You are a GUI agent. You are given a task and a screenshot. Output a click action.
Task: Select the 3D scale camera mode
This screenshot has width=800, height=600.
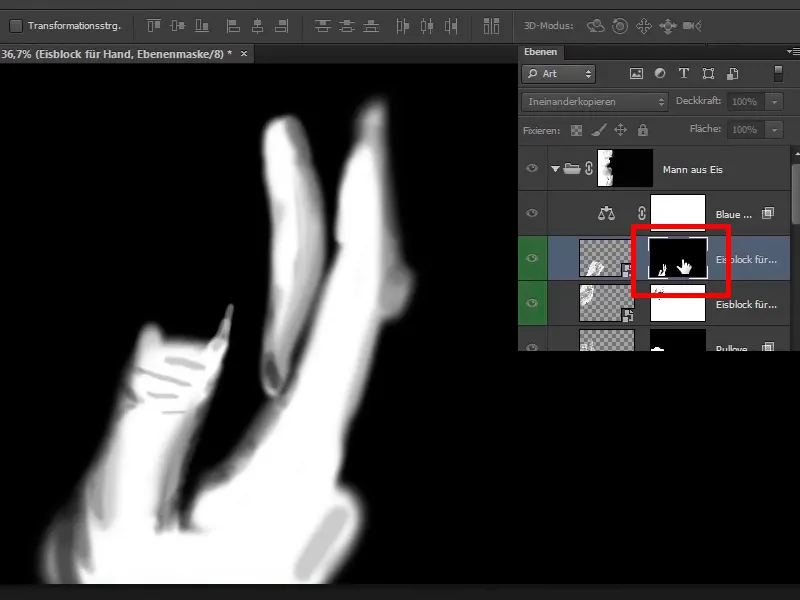coord(692,26)
